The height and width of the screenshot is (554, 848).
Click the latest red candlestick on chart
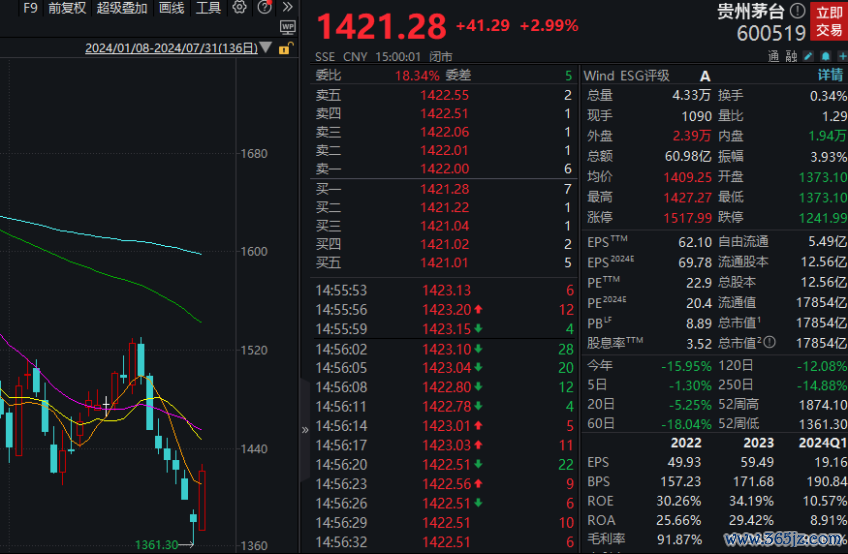pos(202,500)
